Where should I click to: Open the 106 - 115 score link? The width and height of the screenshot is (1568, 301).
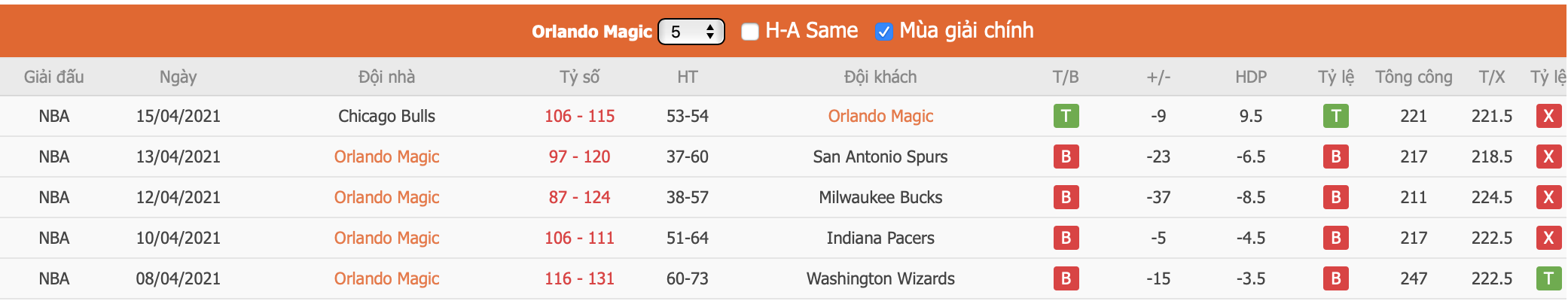[x=579, y=116]
